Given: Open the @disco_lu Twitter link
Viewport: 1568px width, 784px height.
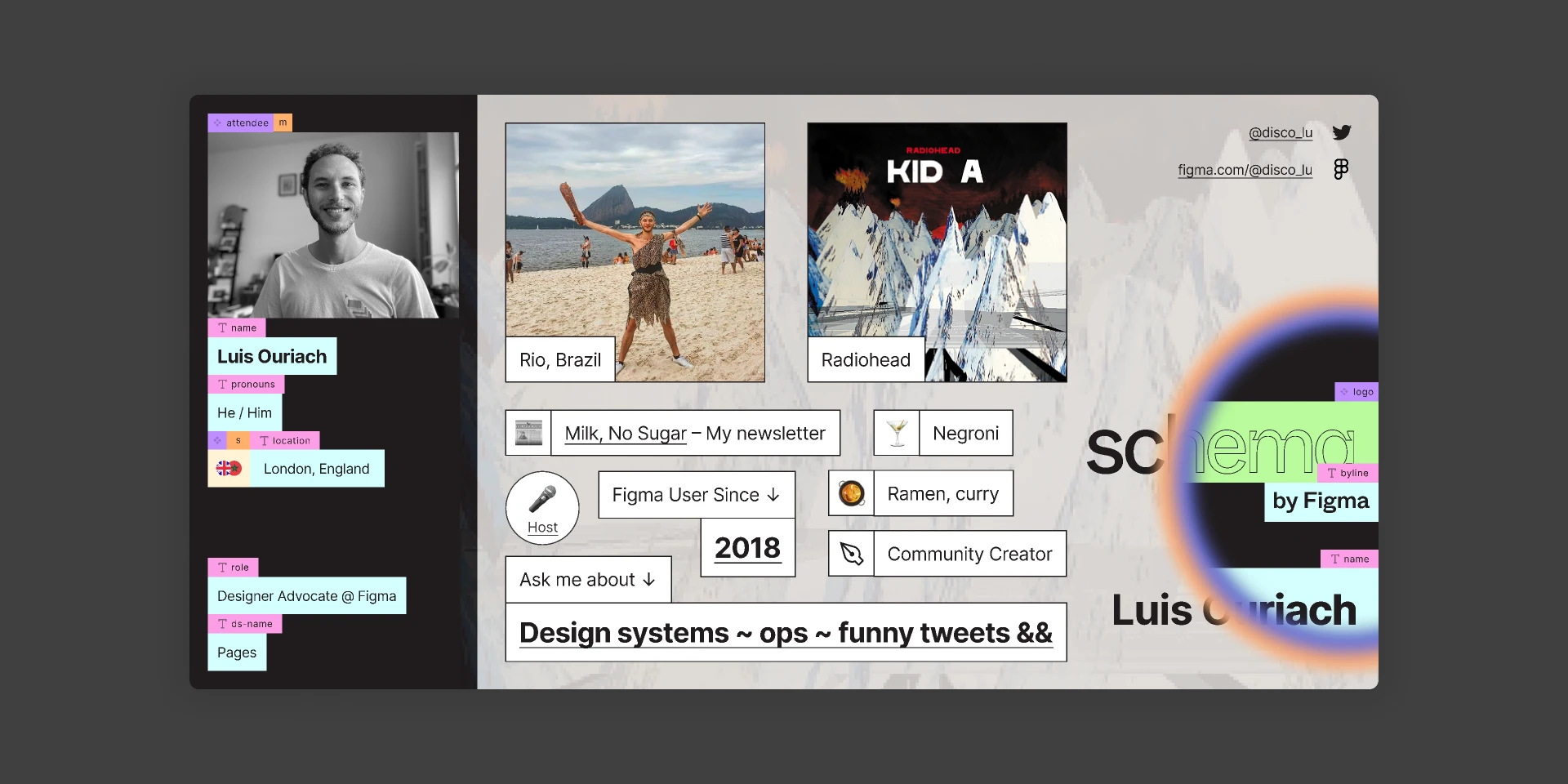Looking at the screenshot, I should pyautogui.click(x=1281, y=132).
